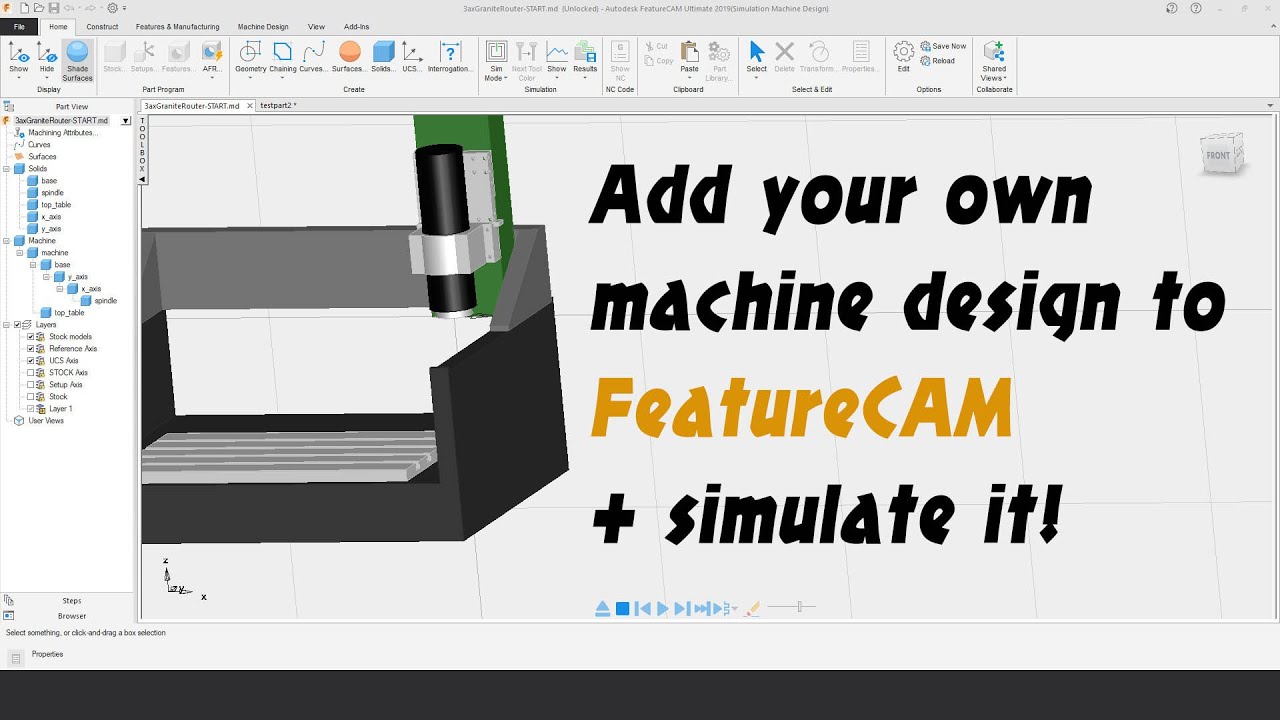Select the spindle solid in Solids tree

click(x=52, y=193)
